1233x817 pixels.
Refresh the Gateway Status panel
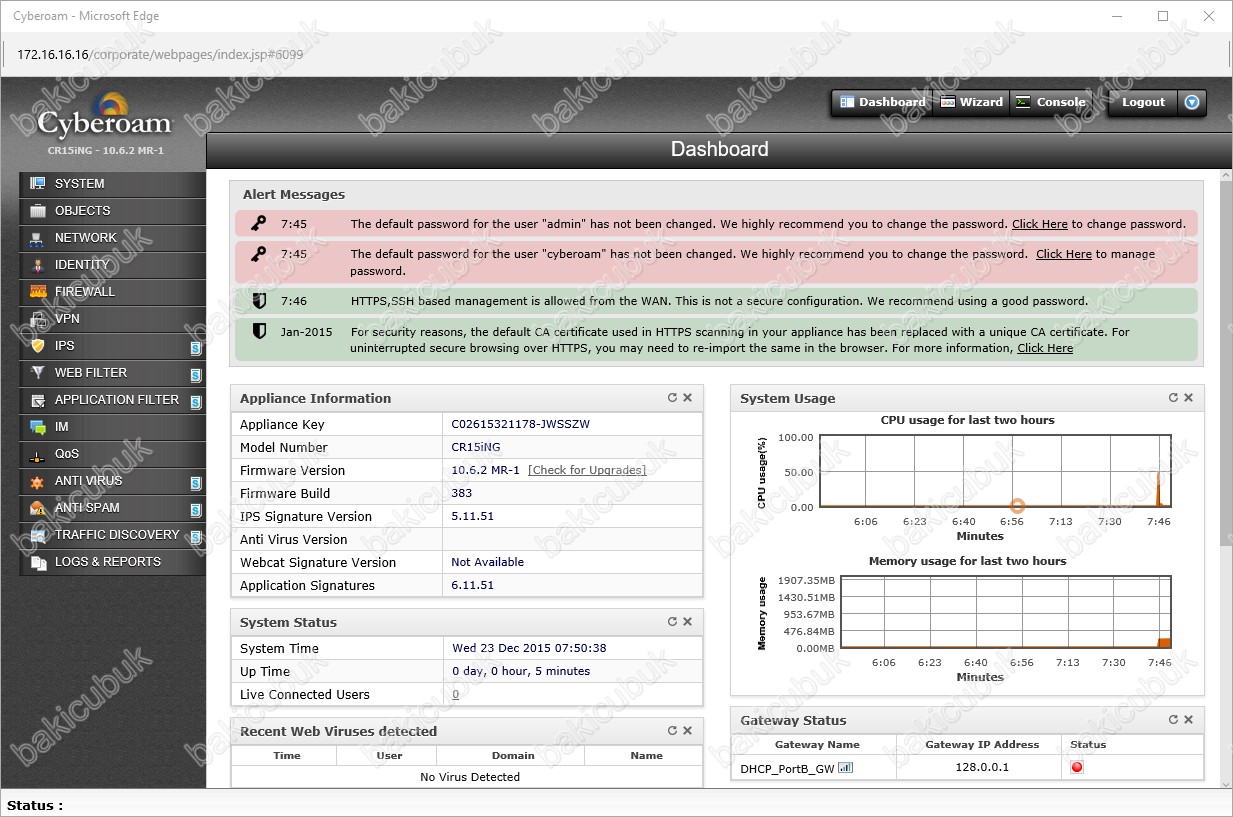click(1173, 720)
